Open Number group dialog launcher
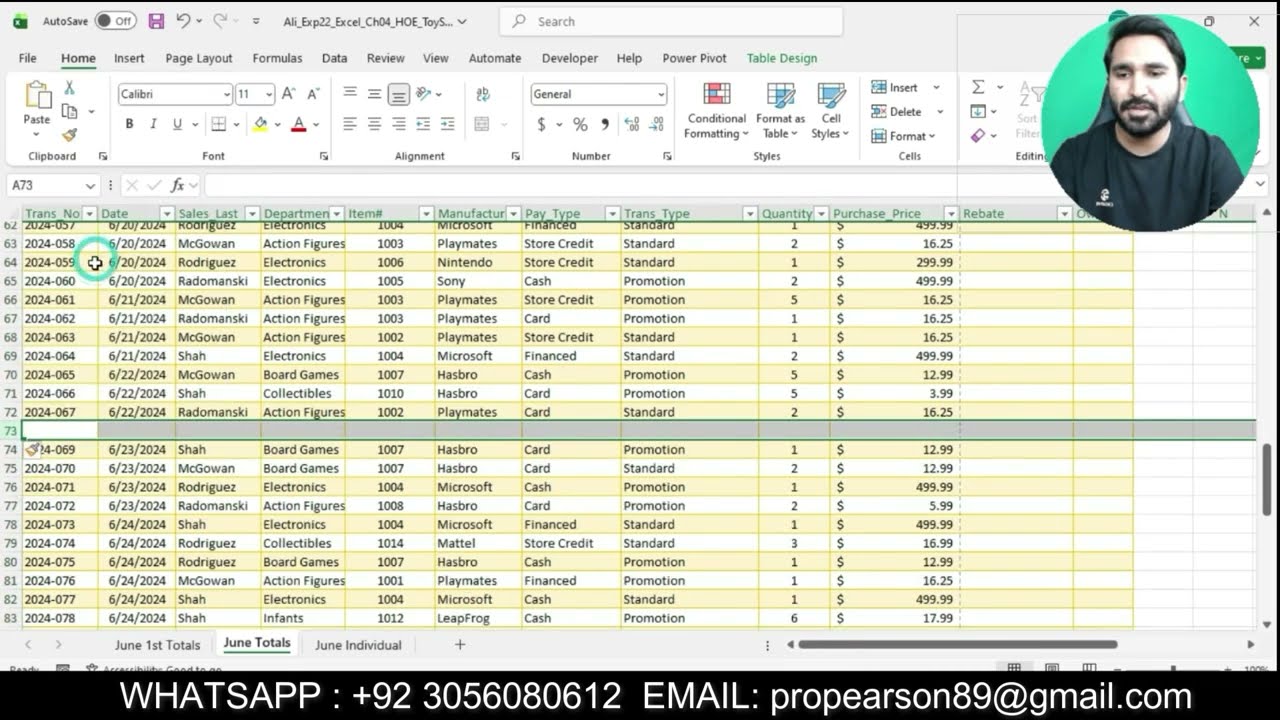This screenshot has width=1280, height=720. point(667,156)
